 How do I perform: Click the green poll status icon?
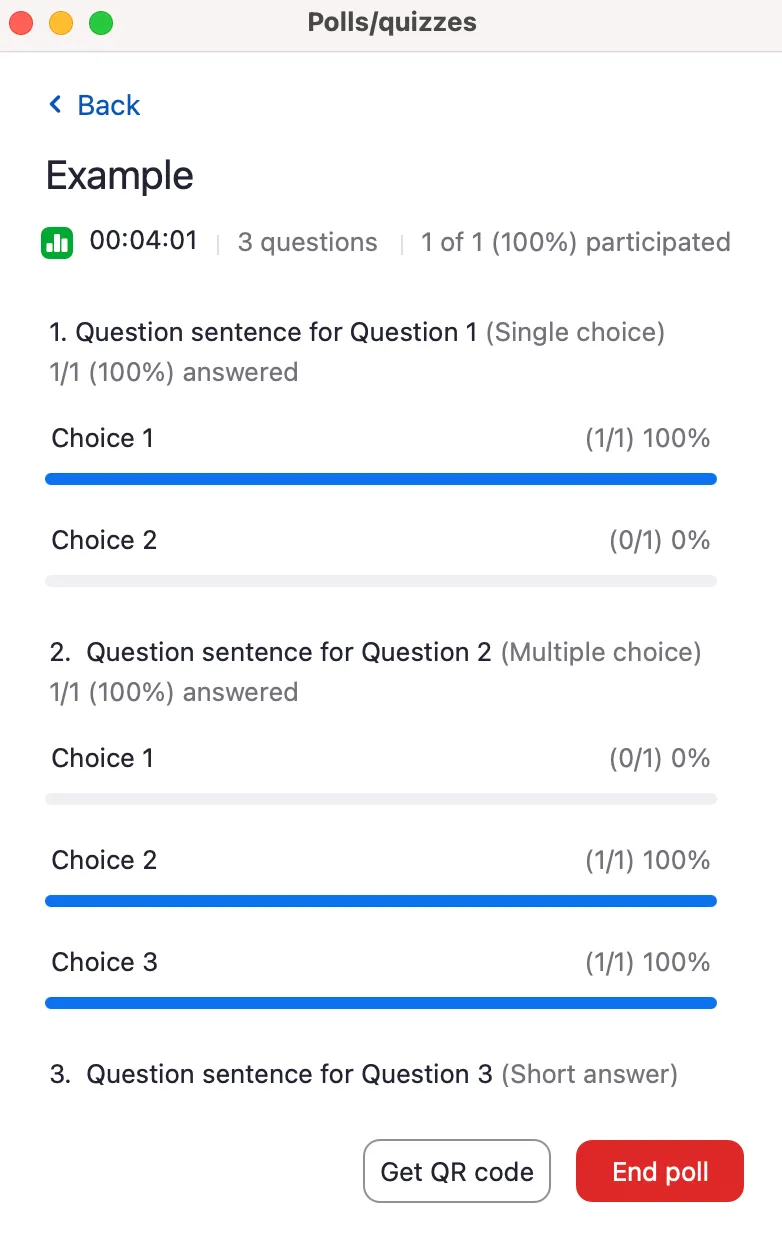coord(57,242)
